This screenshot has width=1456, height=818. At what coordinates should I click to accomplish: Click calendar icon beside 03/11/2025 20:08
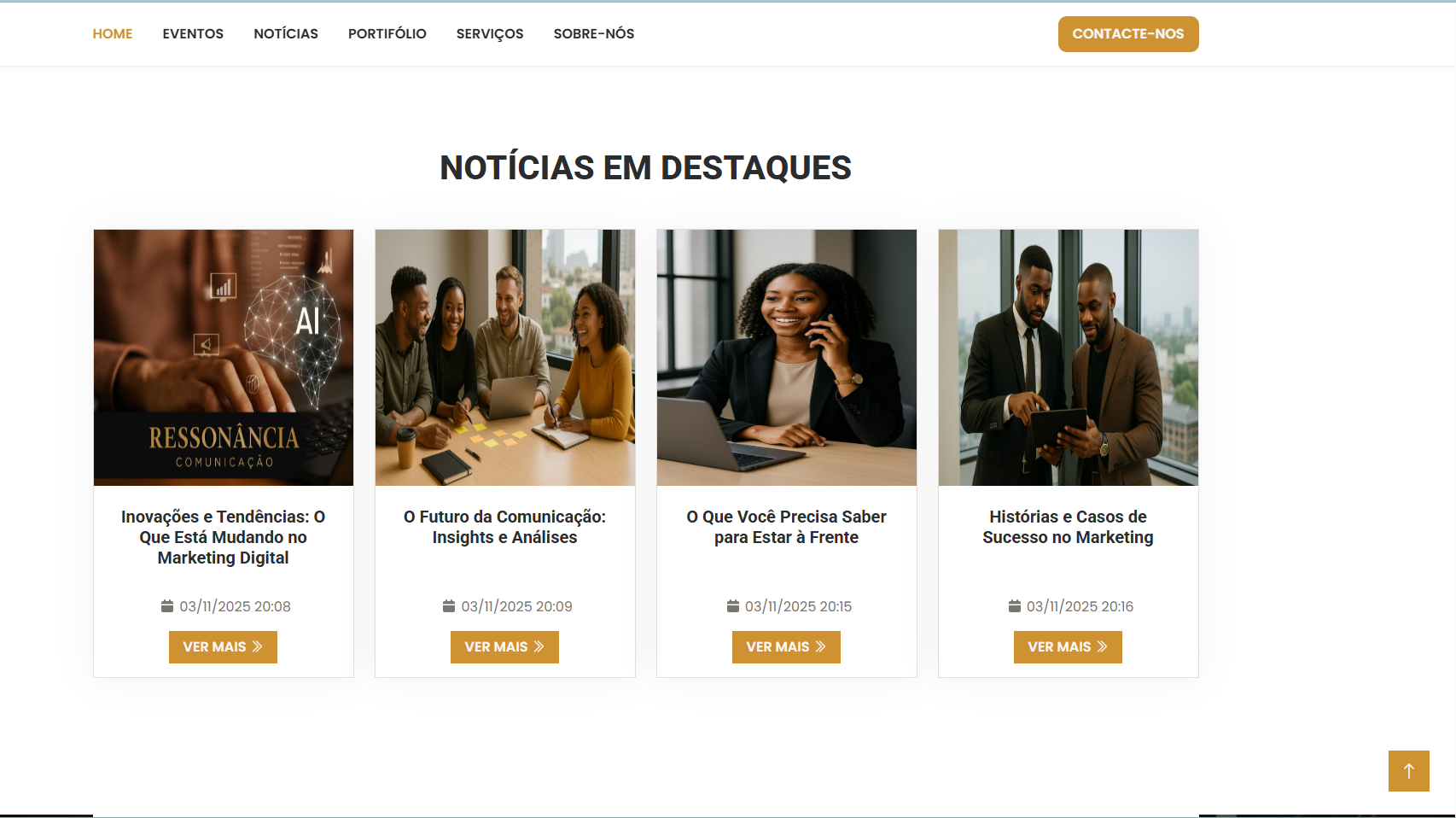167,606
